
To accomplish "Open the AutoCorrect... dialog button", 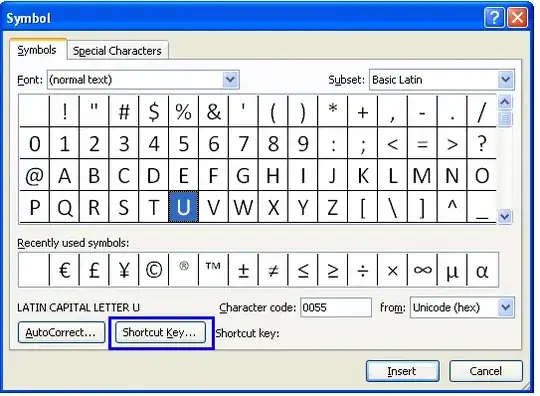I will pos(61,333).
